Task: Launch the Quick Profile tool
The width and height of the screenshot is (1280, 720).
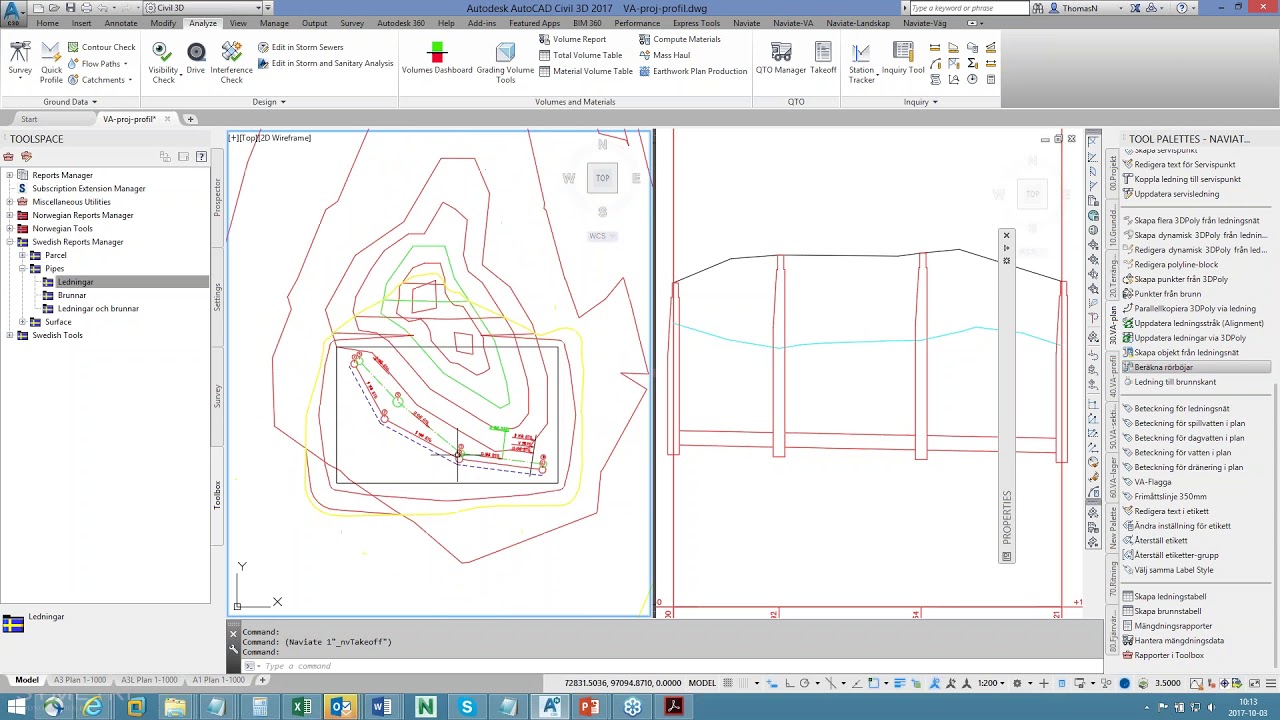Action: pyautogui.click(x=51, y=62)
